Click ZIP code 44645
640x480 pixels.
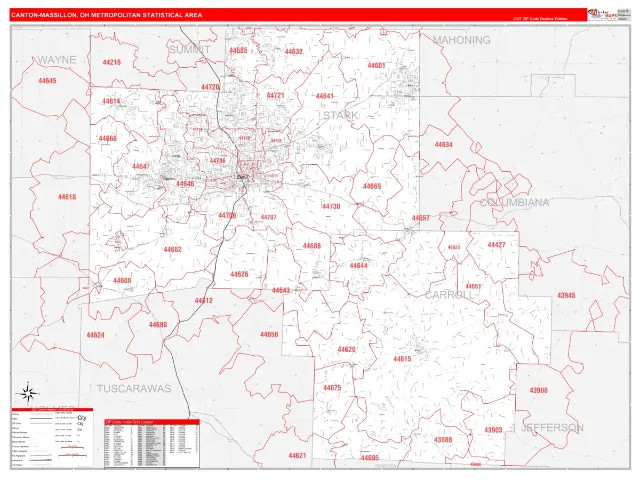point(47,81)
